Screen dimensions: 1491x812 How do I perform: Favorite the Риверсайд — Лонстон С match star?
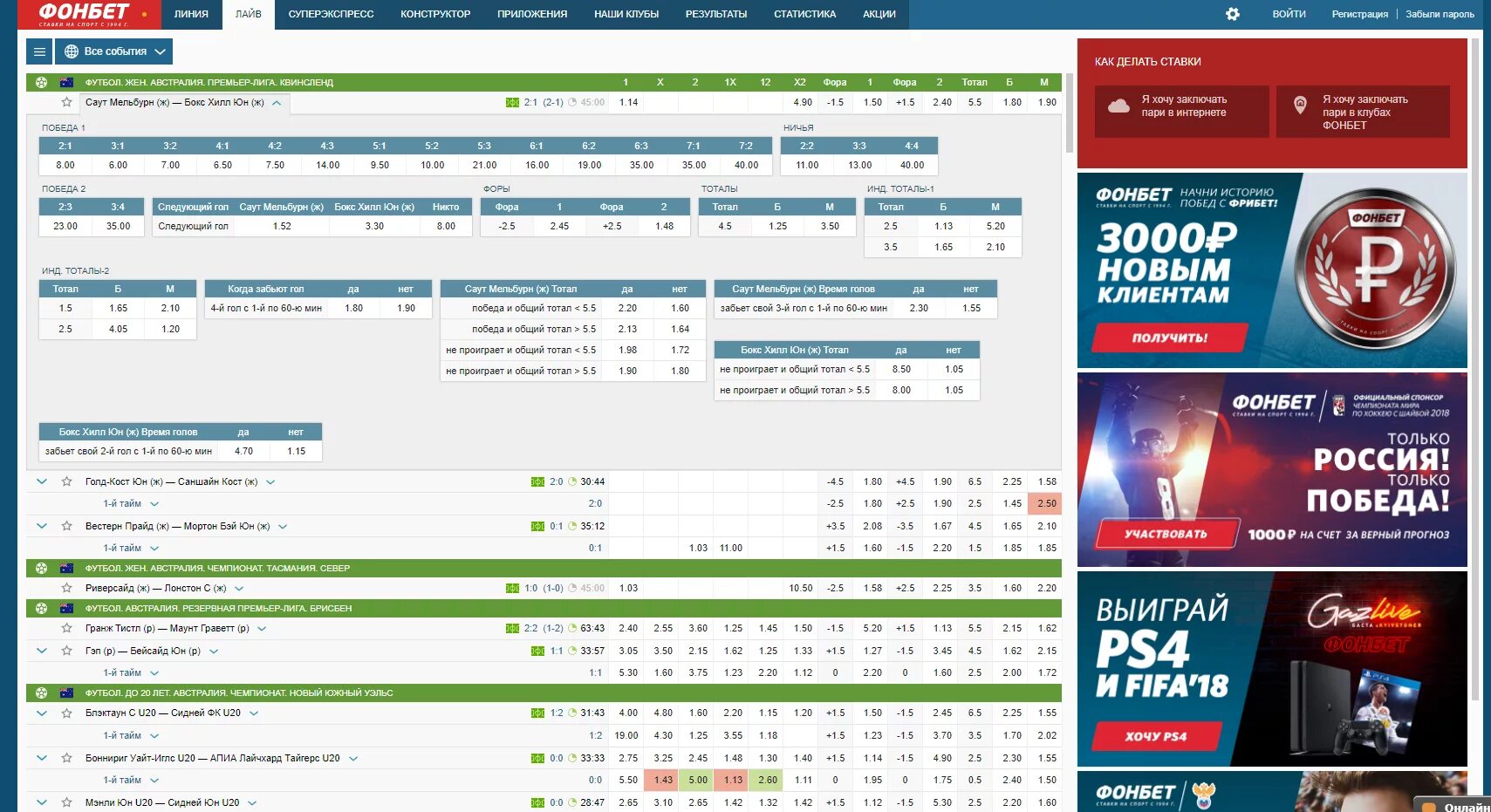pyautogui.click(x=66, y=588)
